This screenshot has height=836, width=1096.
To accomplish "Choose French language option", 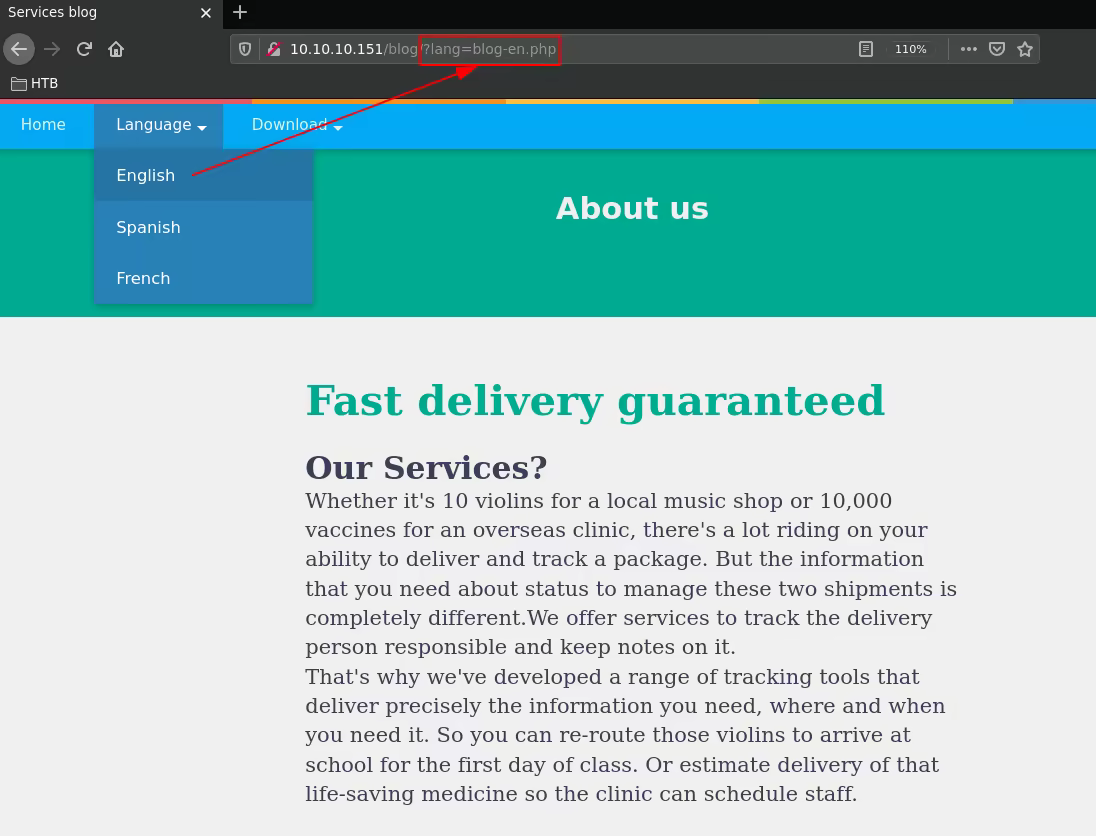I will (x=143, y=279).
